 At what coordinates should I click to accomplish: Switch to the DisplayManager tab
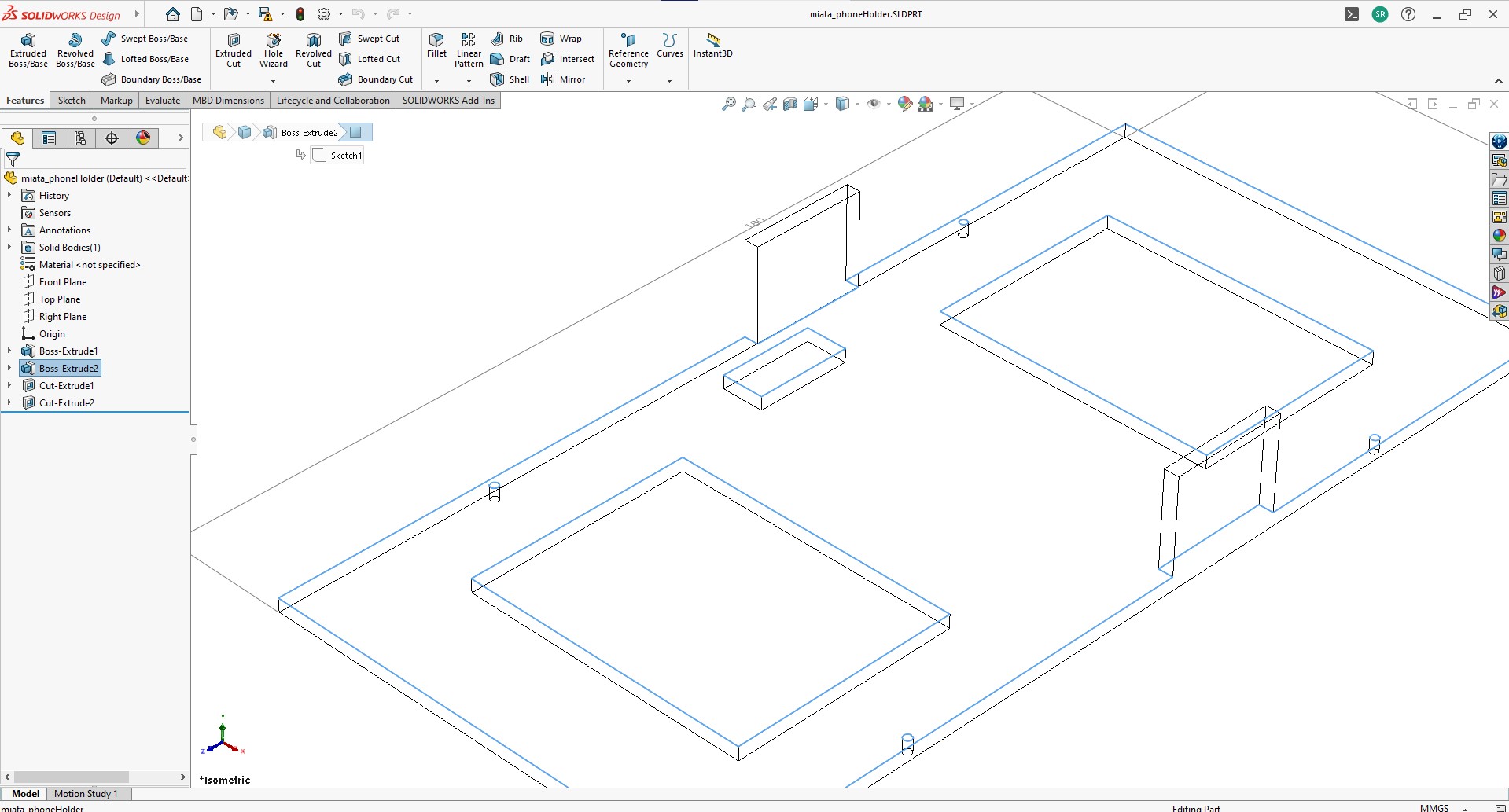(x=143, y=138)
